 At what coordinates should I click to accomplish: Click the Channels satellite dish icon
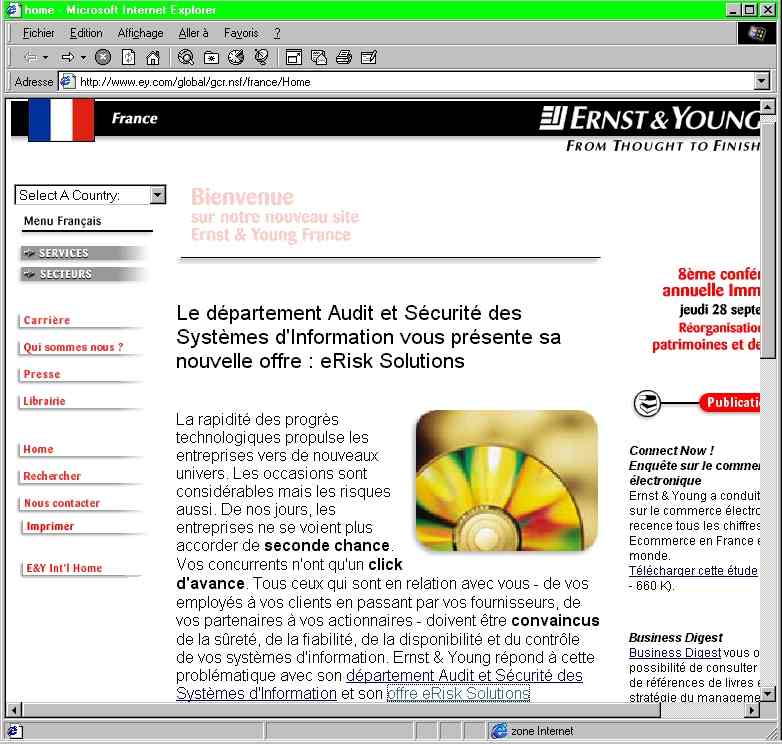click(261, 58)
